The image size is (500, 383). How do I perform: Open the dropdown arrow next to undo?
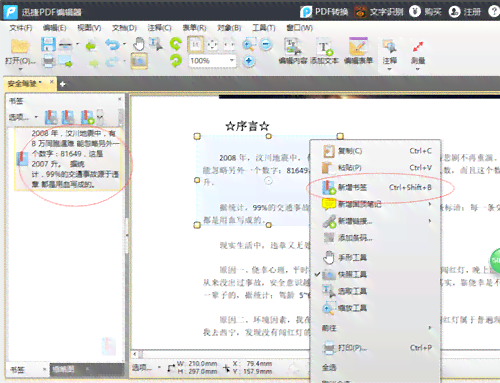click(x=124, y=44)
